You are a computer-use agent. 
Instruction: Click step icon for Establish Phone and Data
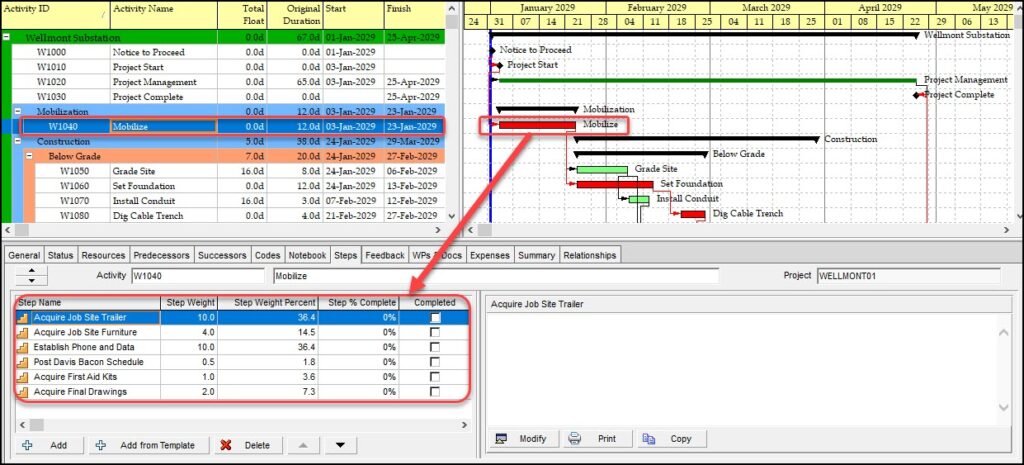point(24,347)
